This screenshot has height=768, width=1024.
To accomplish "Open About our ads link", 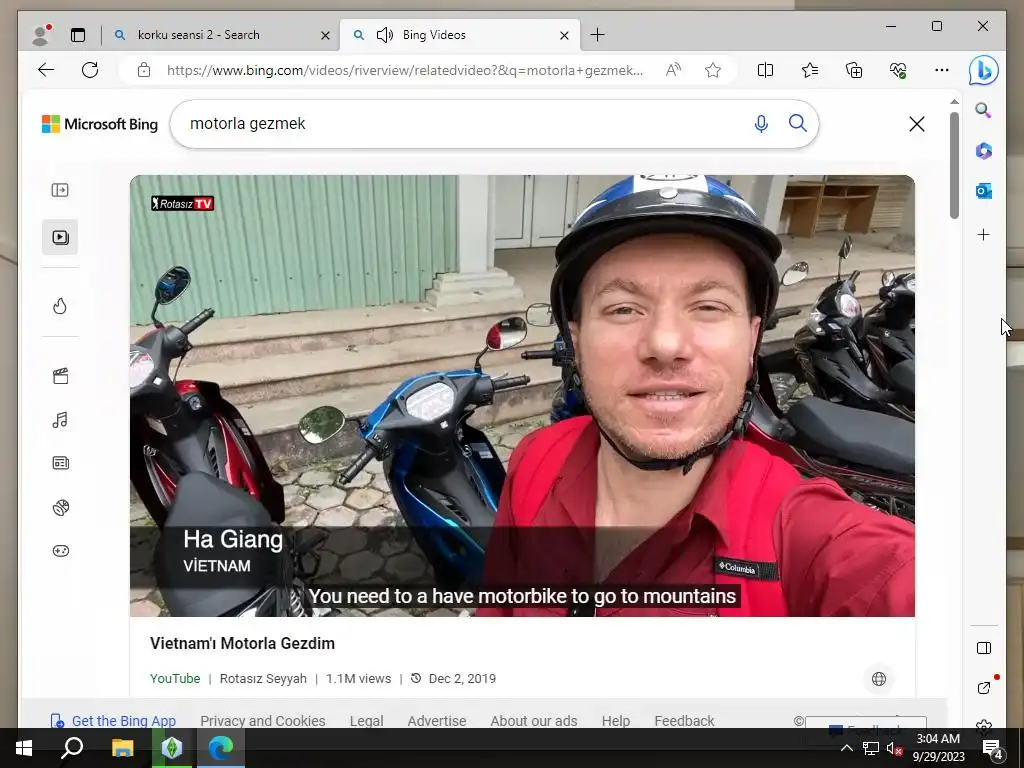I will tap(534, 720).
